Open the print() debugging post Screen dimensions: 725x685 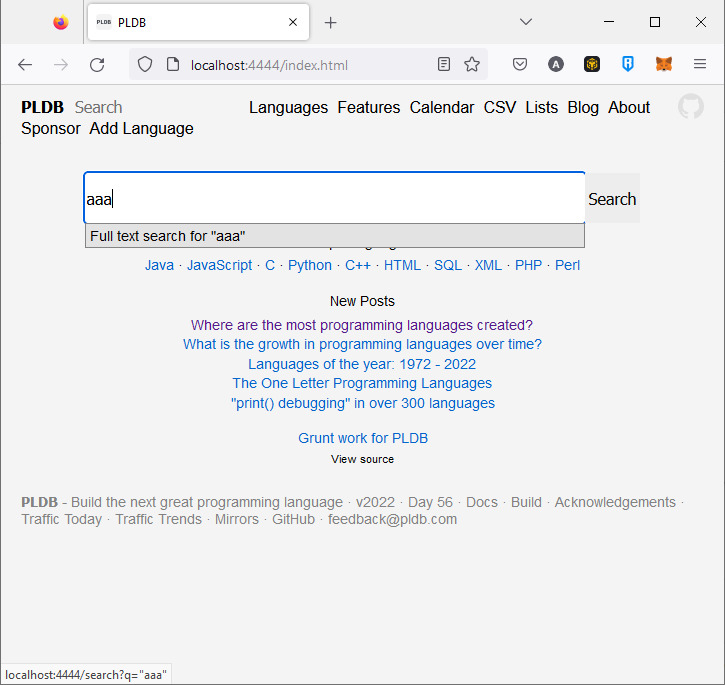pos(362,403)
